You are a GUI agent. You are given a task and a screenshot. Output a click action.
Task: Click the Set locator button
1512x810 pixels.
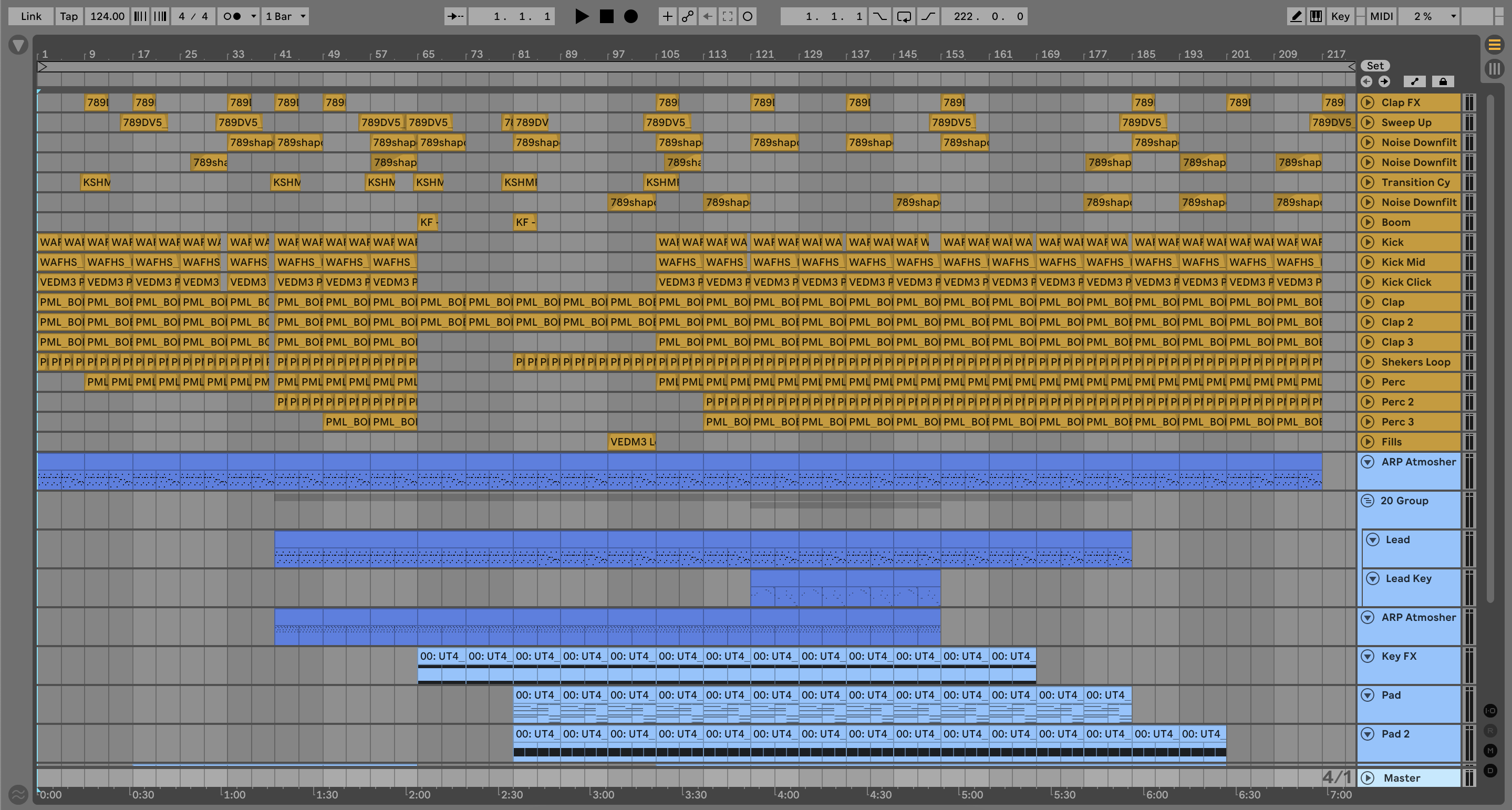pos(1375,66)
